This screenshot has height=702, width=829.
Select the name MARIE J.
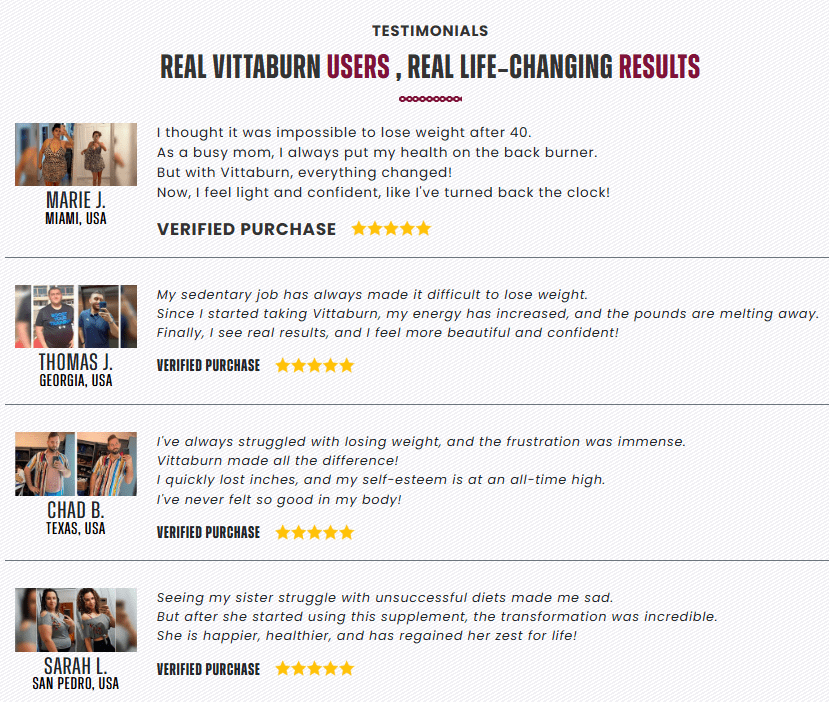pos(76,200)
